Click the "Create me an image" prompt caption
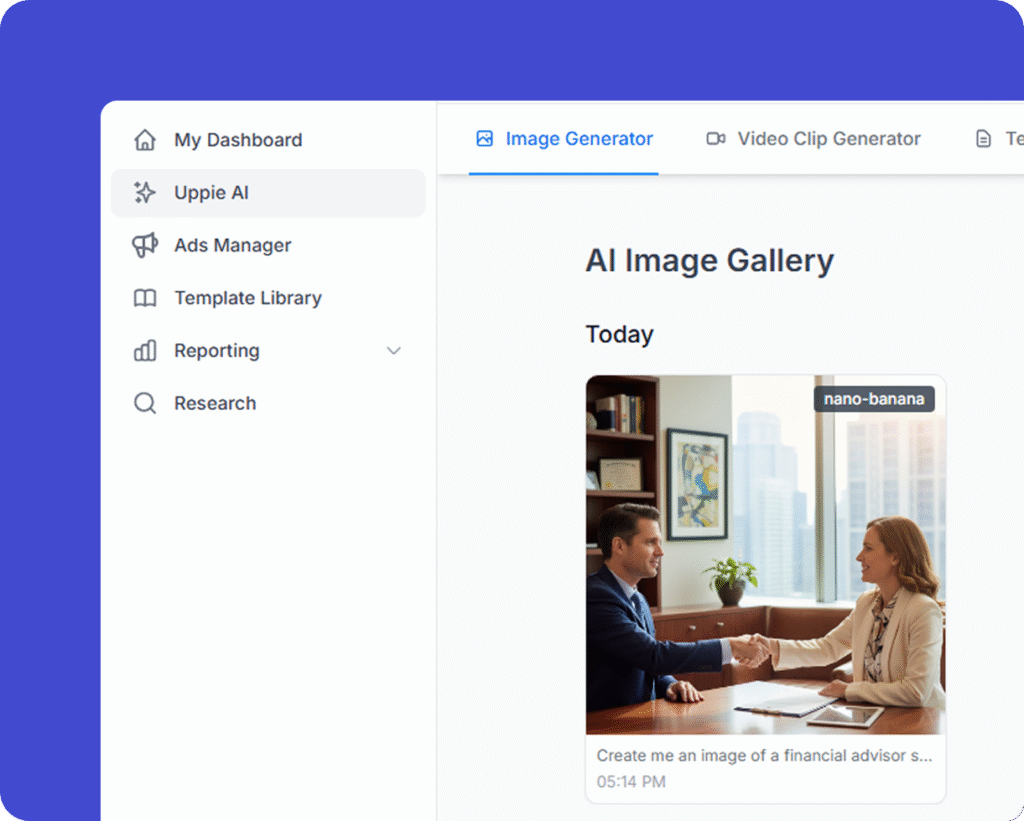 (764, 756)
